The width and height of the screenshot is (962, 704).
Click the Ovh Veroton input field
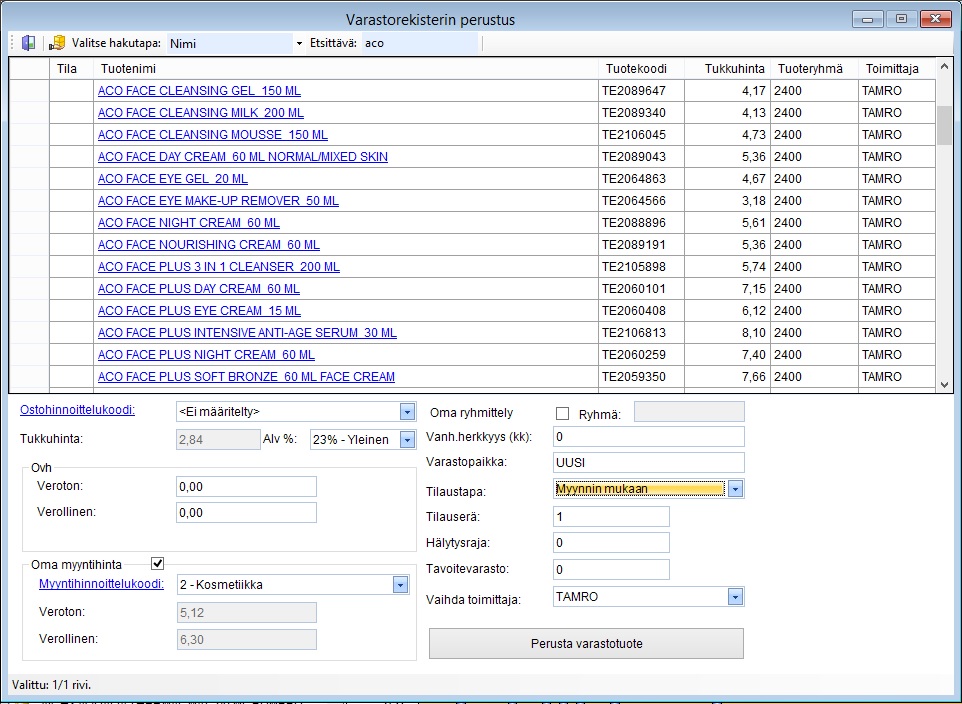(x=246, y=487)
